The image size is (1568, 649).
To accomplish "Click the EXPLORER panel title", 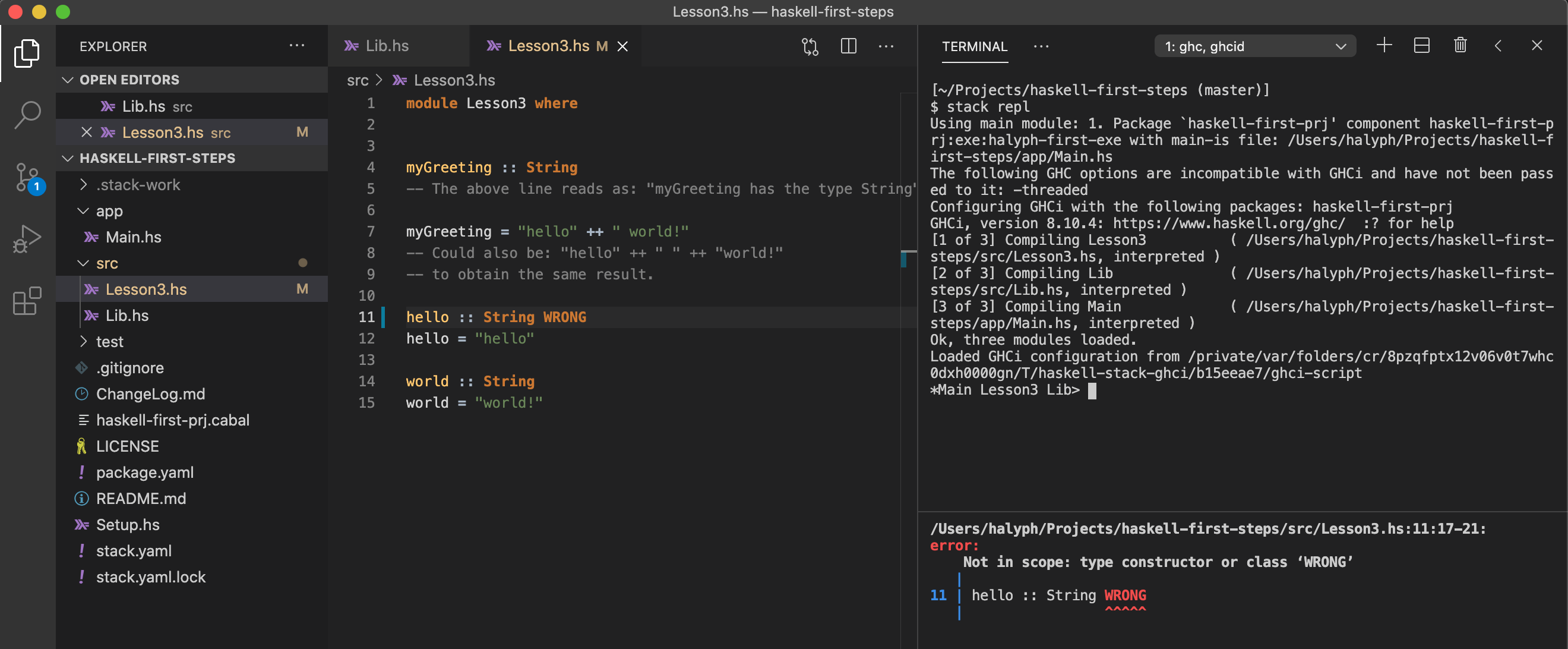I will 113,46.
